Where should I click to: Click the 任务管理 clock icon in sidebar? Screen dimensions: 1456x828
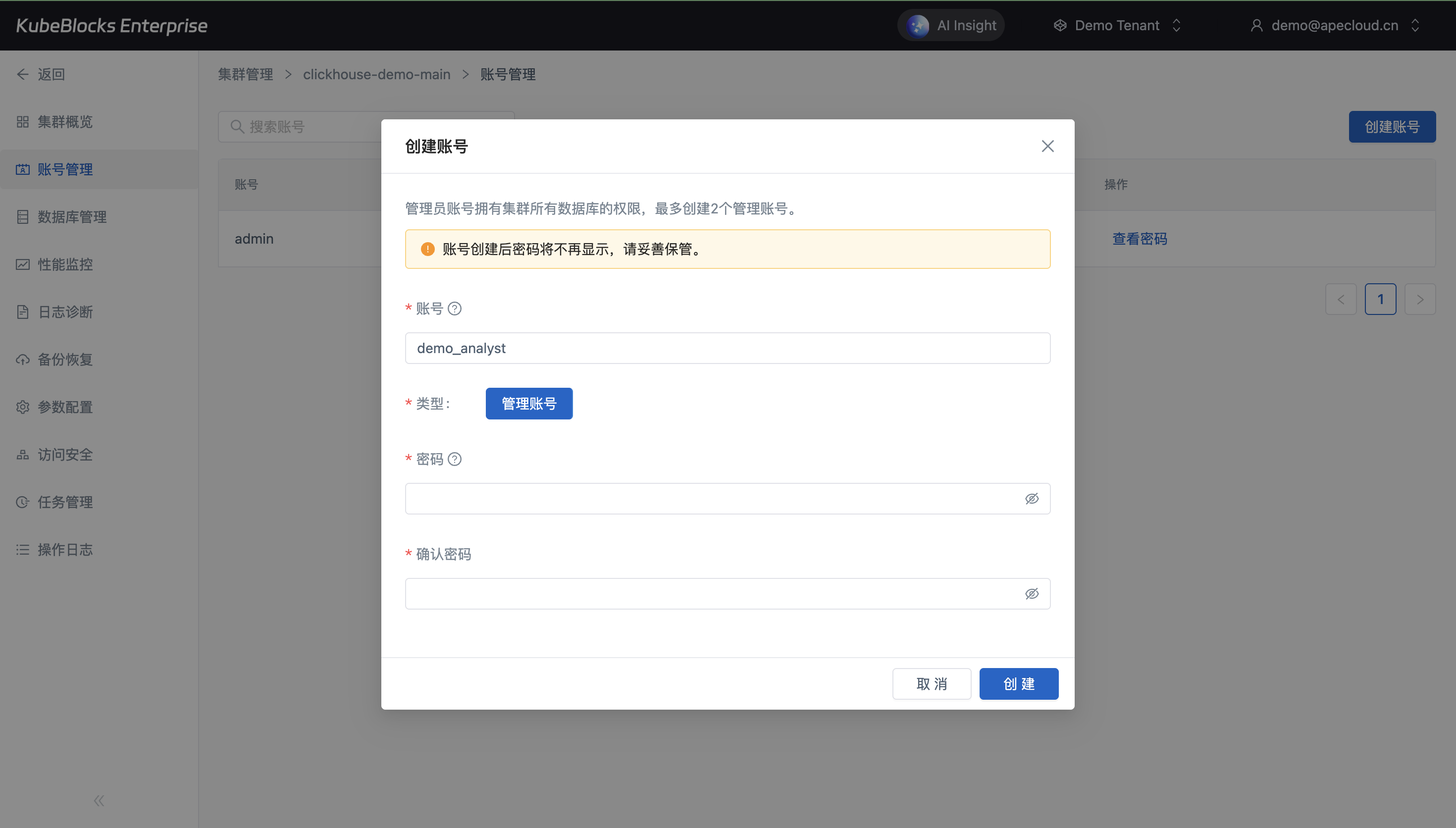[23, 502]
